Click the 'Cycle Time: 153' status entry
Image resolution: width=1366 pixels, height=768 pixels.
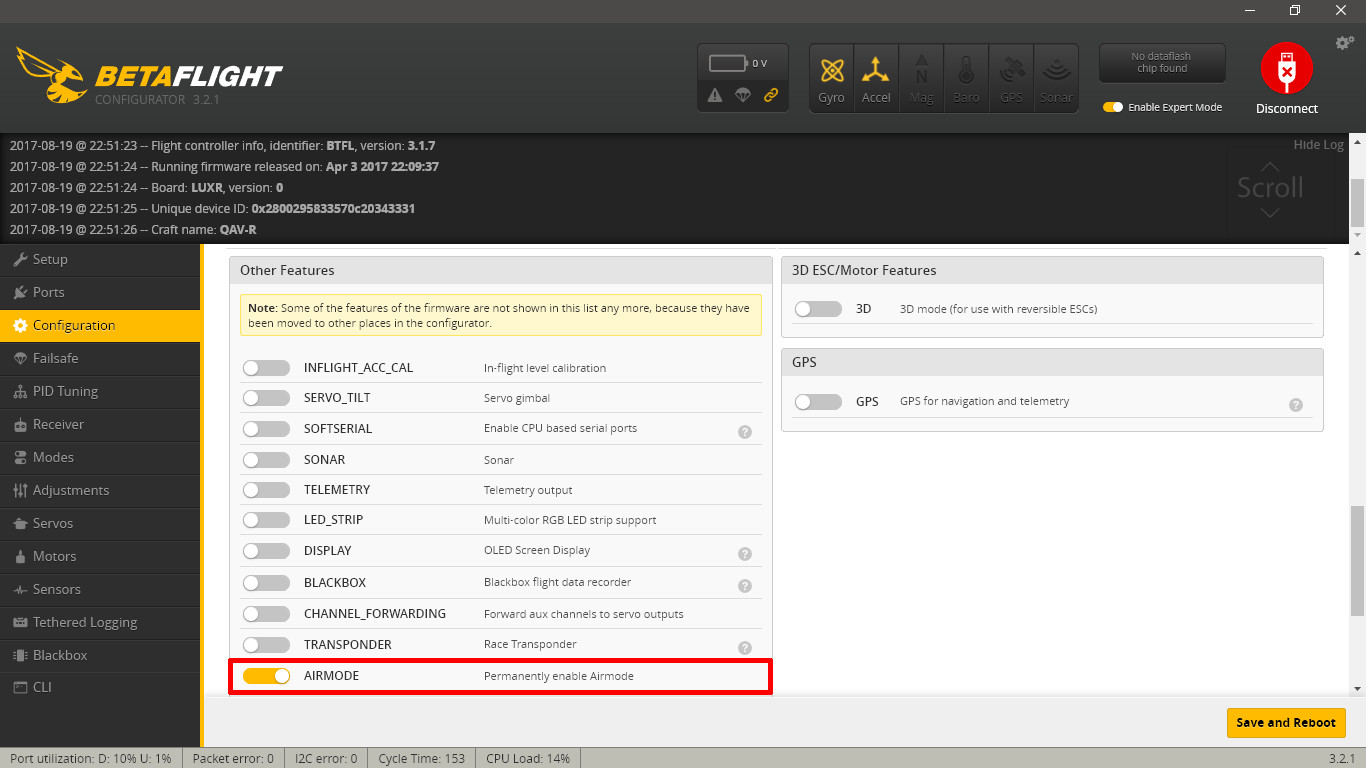coord(421,758)
